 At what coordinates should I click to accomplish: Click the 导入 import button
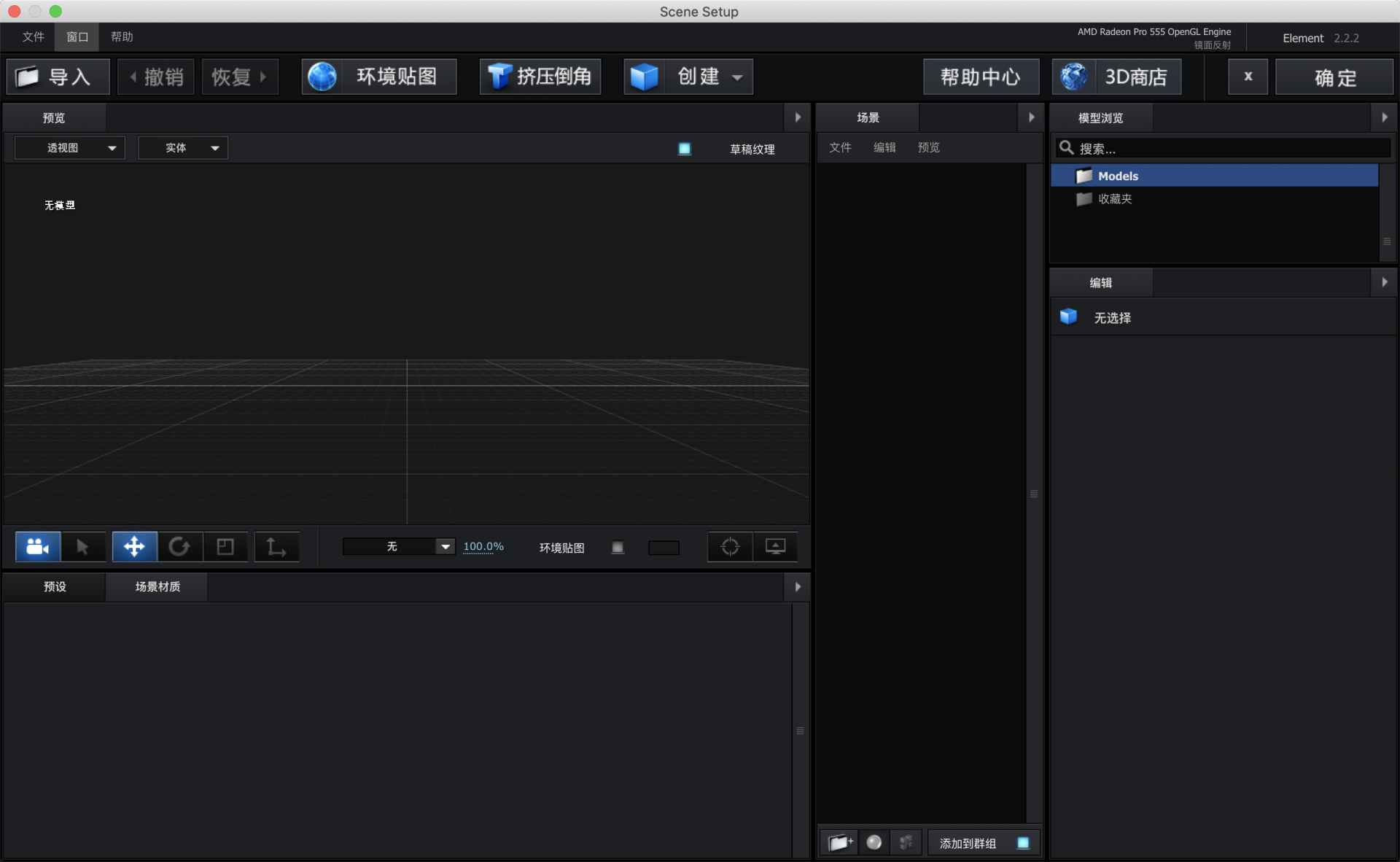[x=58, y=77]
